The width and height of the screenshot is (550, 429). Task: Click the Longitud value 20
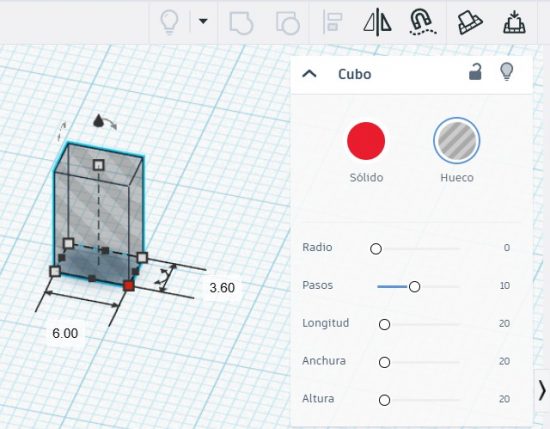(x=504, y=323)
